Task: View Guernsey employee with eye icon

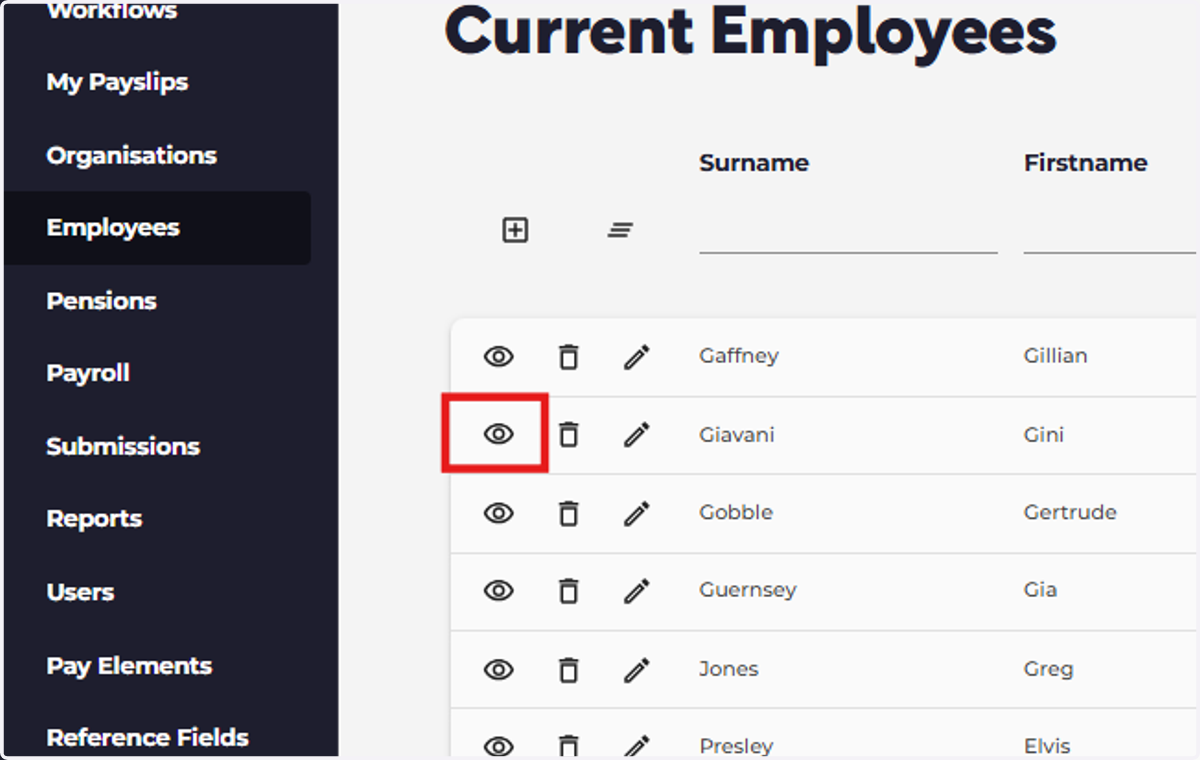Action: 498,591
